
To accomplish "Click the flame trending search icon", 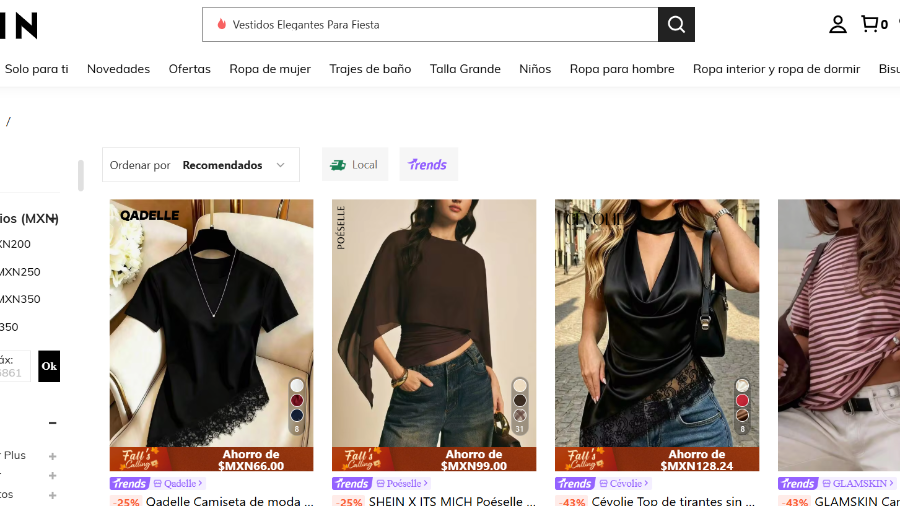I will pyautogui.click(x=222, y=24).
